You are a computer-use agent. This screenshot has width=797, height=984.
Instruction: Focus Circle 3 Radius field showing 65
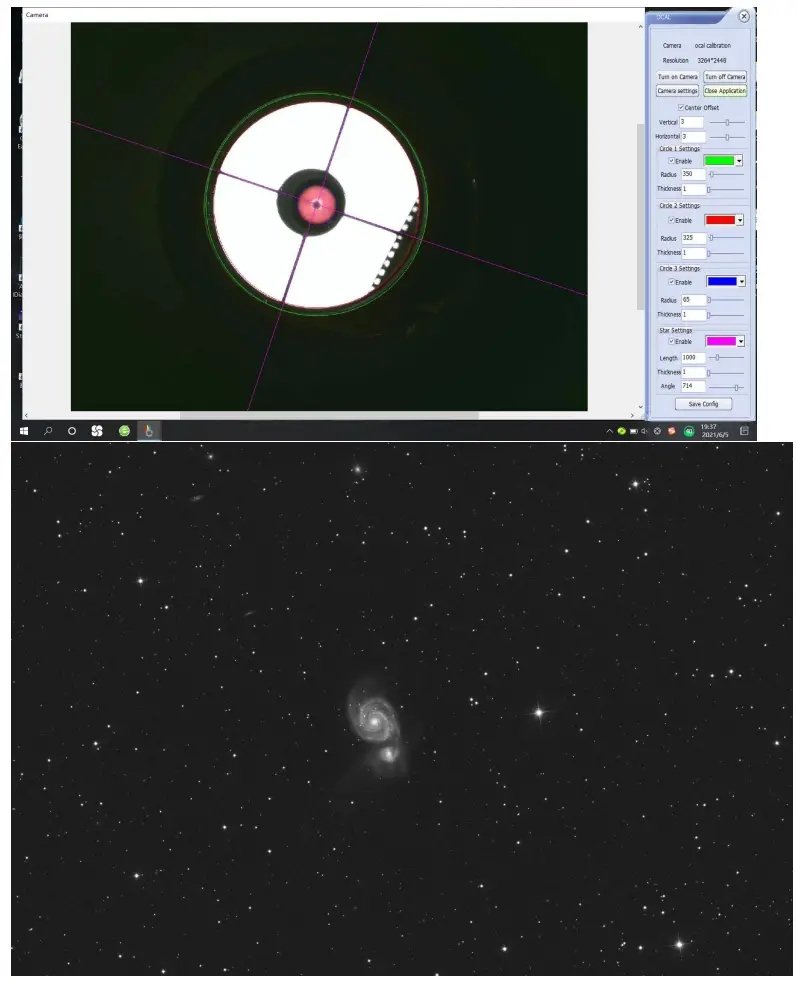pyautogui.click(x=693, y=300)
